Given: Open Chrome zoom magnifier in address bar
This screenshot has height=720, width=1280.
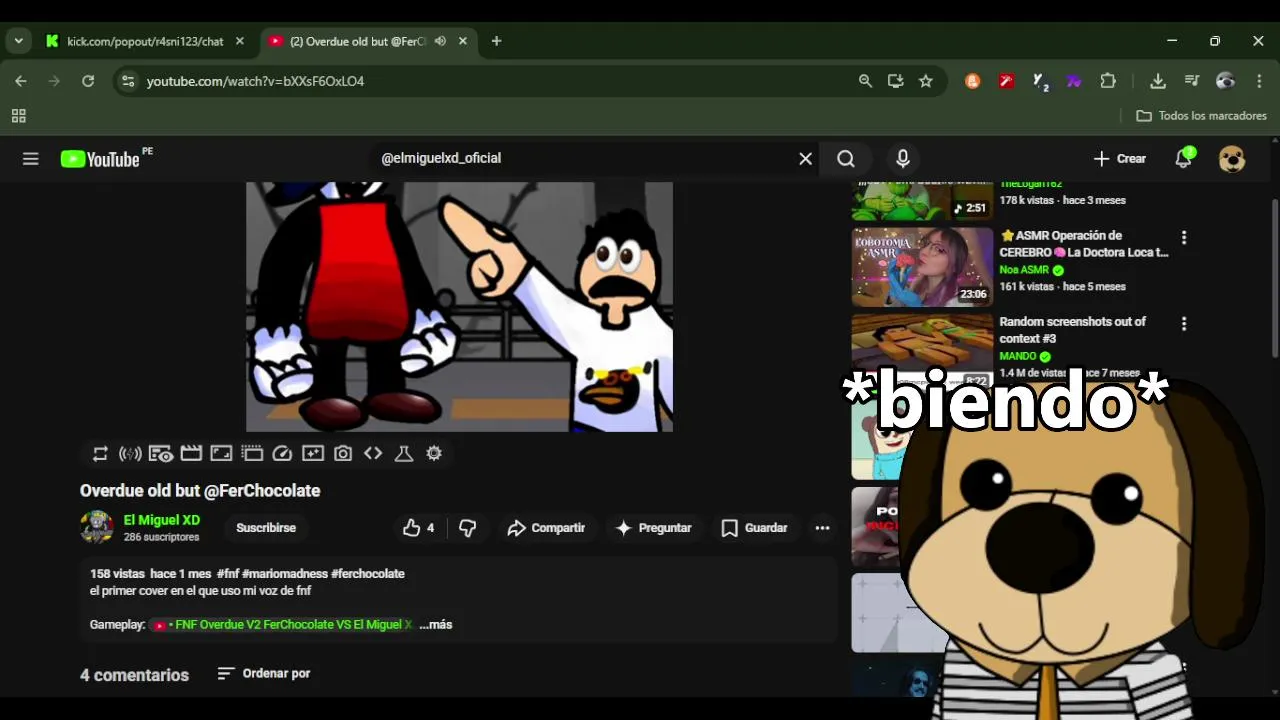Looking at the screenshot, I should click(866, 81).
